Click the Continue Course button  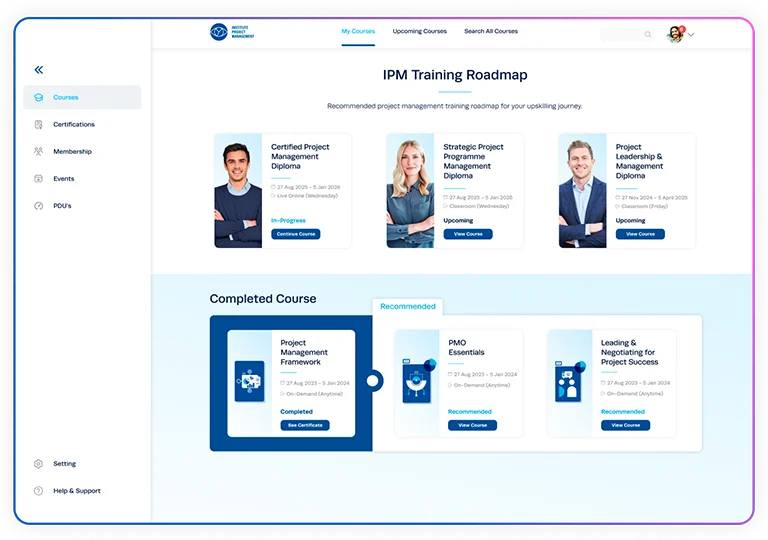point(296,234)
